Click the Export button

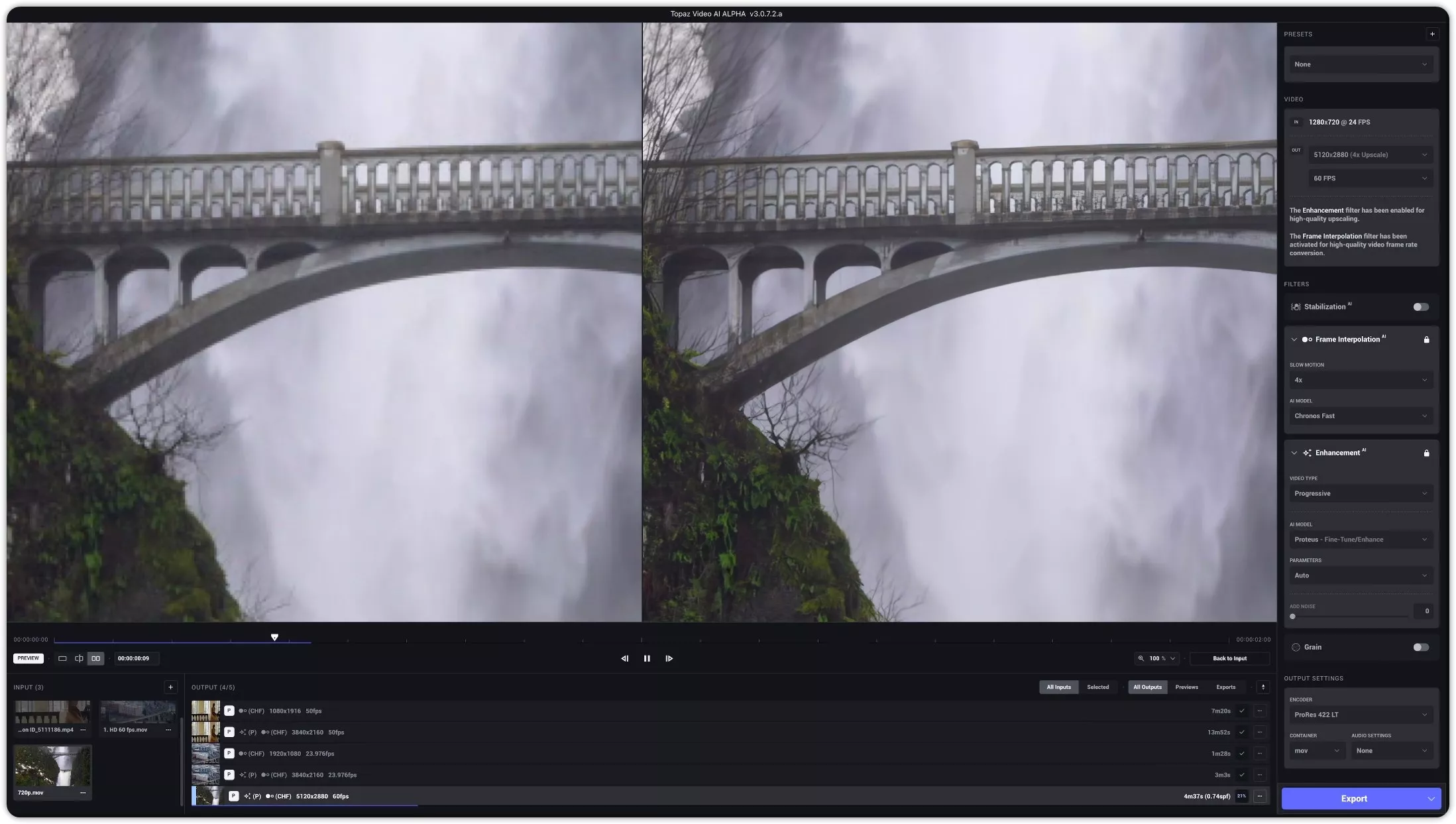[x=1354, y=798]
